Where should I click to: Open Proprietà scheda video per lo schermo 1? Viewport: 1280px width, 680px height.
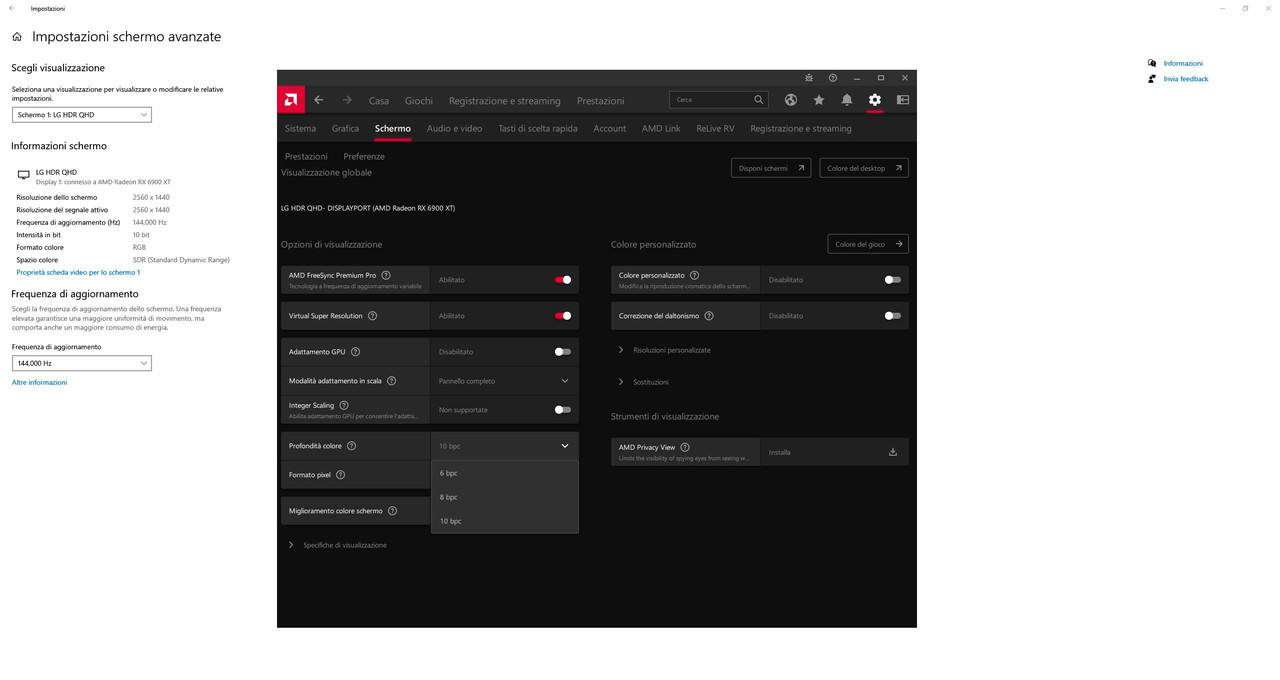tap(78, 272)
